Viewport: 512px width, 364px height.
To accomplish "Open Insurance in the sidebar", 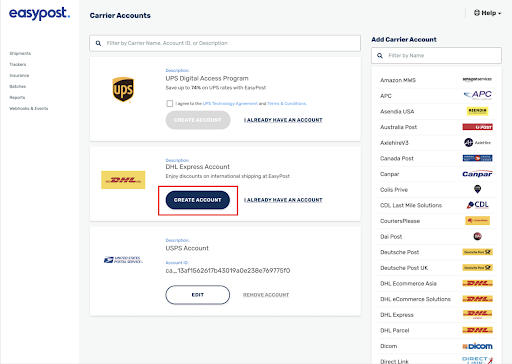I will click(x=19, y=75).
